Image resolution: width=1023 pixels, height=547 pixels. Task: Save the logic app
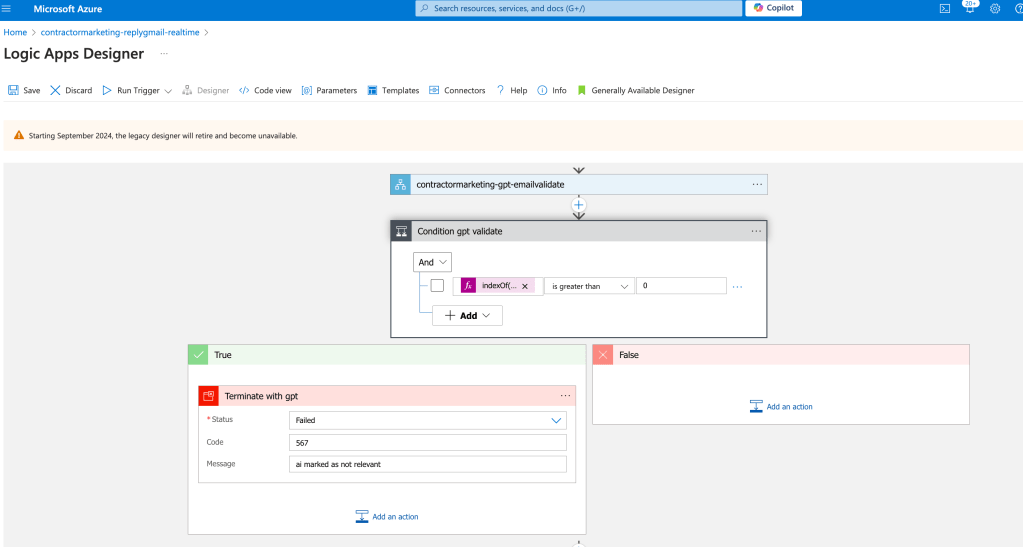point(24,90)
